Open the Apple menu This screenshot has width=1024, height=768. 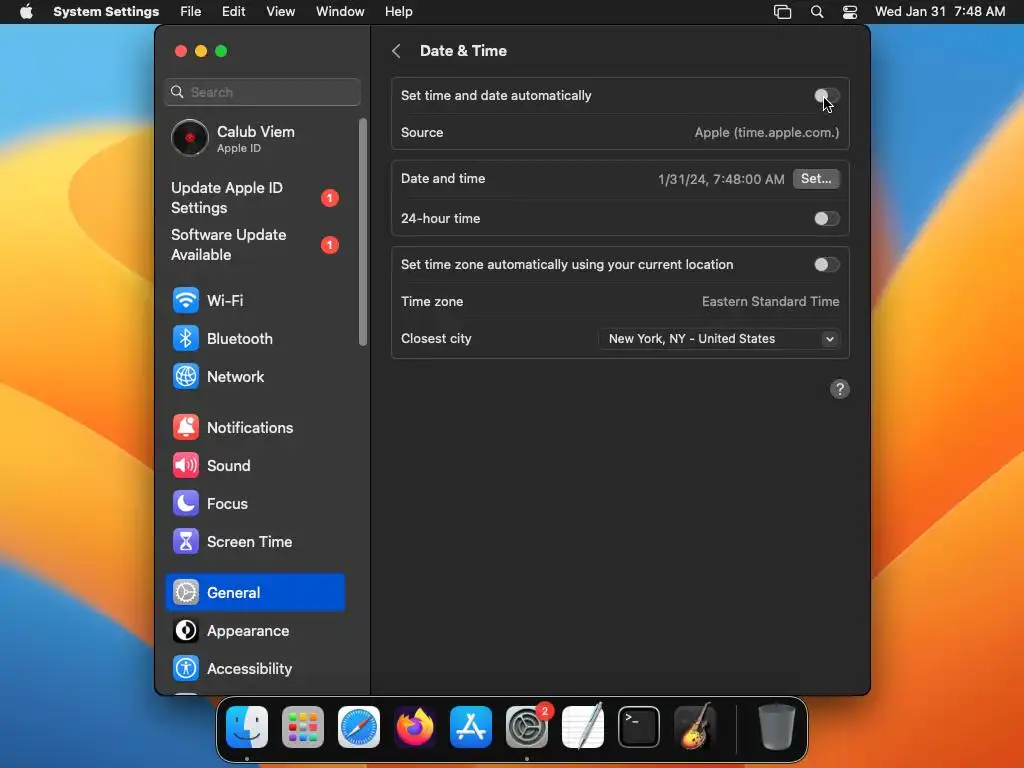pos(26,12)
